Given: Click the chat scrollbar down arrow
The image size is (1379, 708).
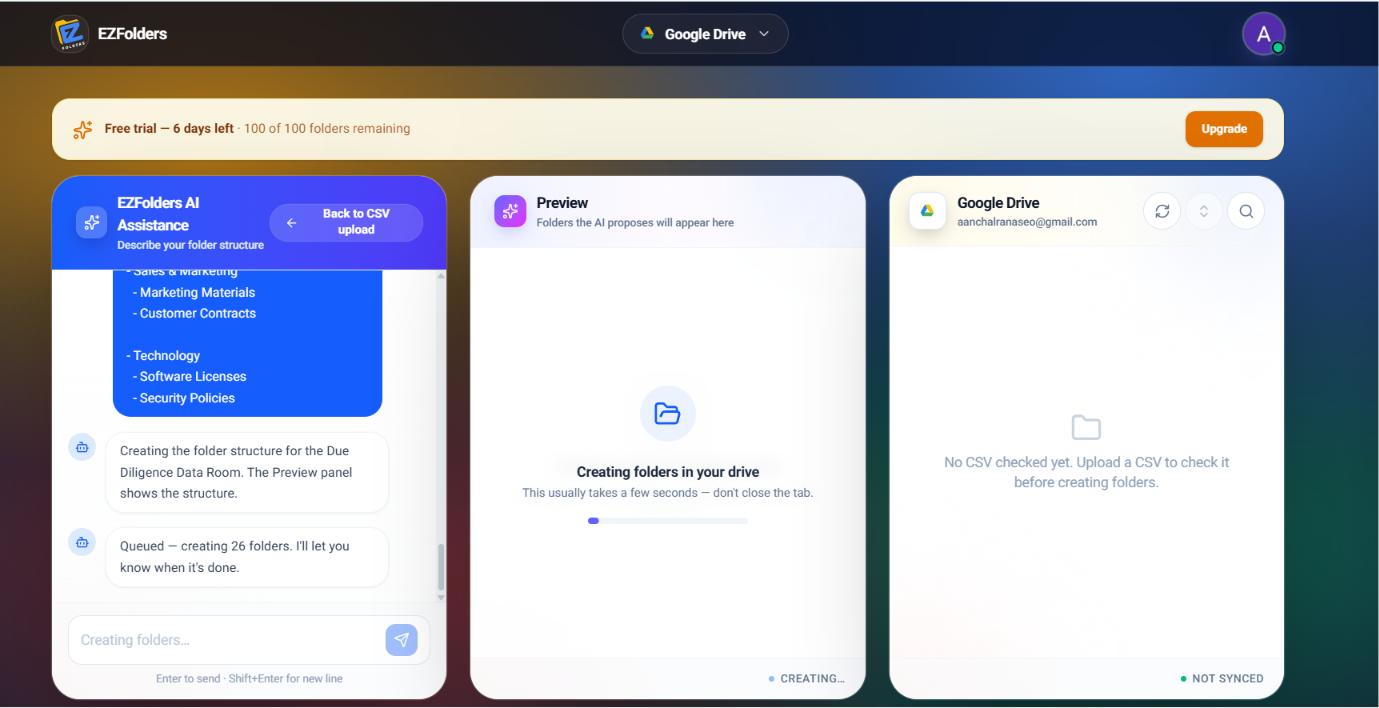Looking at the screenshot, I should pos(441,598).
